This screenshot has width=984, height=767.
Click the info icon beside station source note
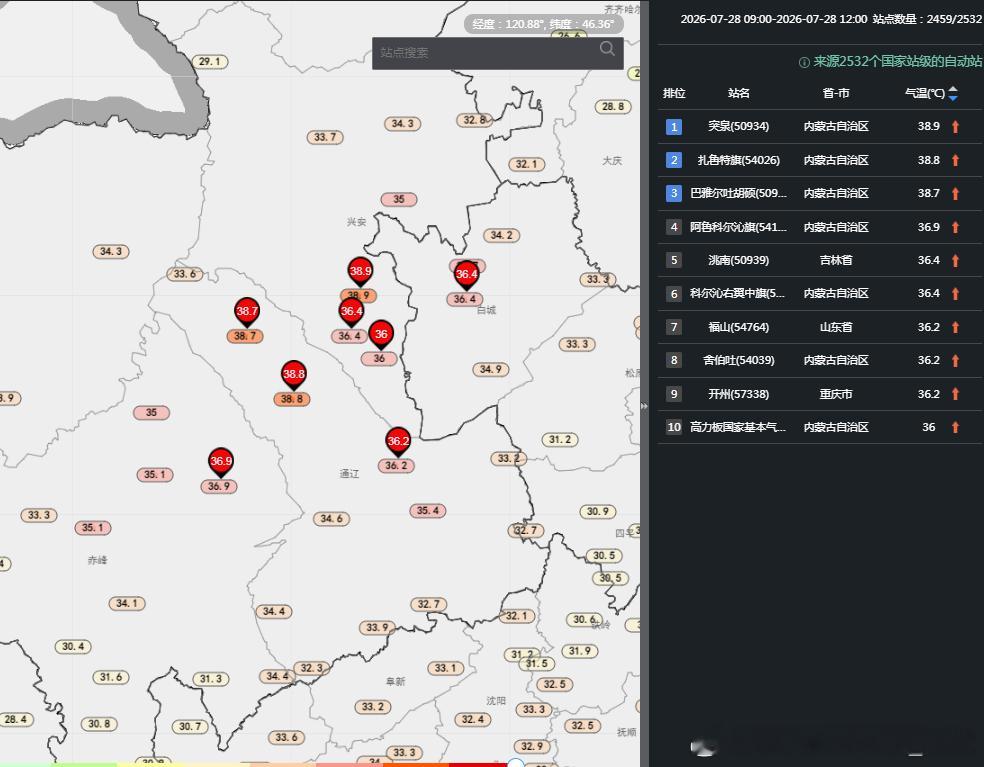click(x=804, y=62)
